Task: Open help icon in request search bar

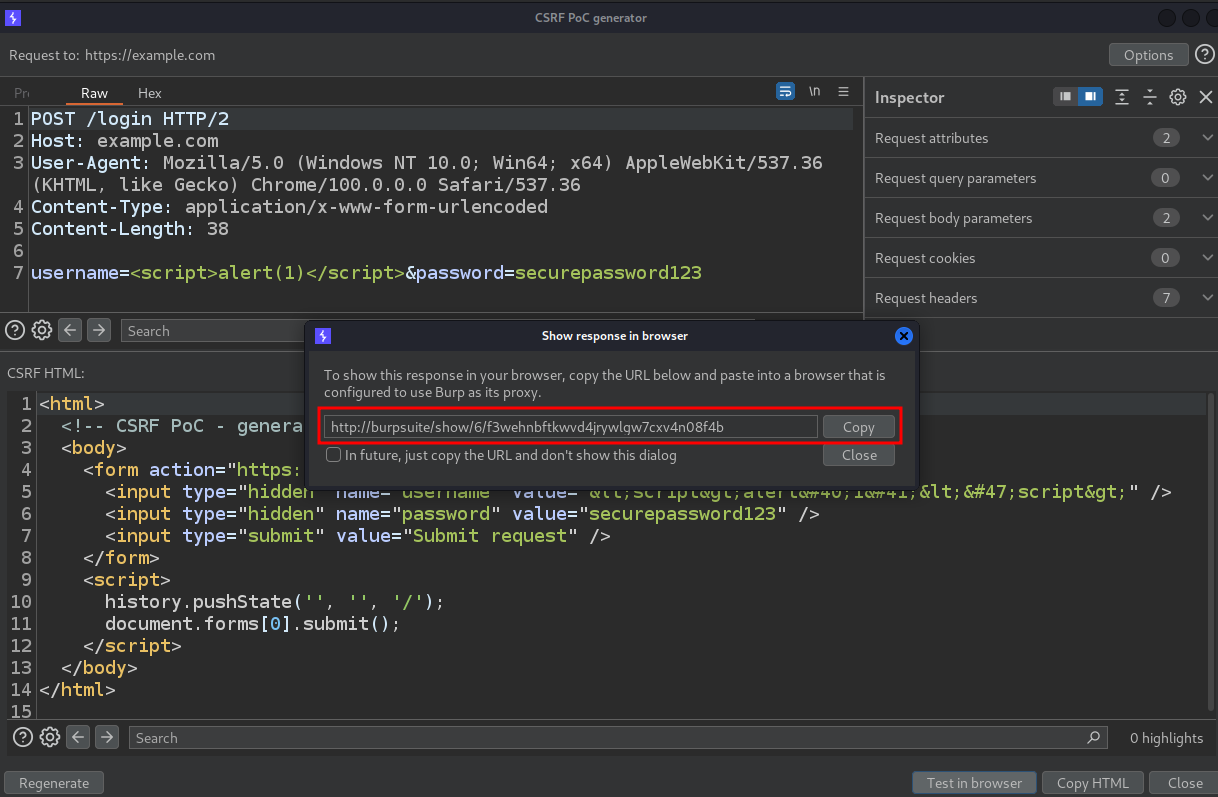Action: click(x=15, y=330)
